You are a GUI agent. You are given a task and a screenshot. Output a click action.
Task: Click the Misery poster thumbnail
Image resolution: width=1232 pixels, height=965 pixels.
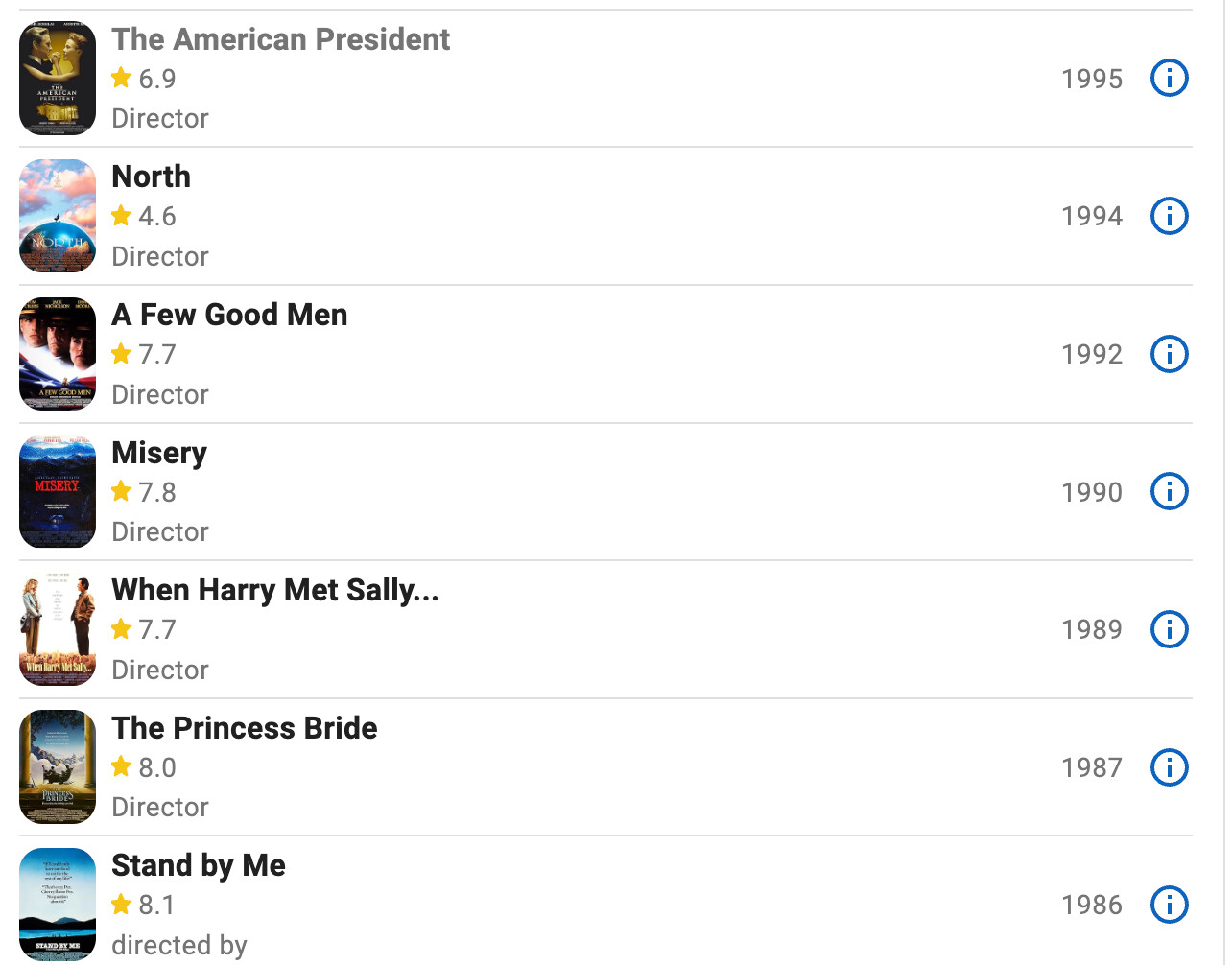[x=58, y=492]
